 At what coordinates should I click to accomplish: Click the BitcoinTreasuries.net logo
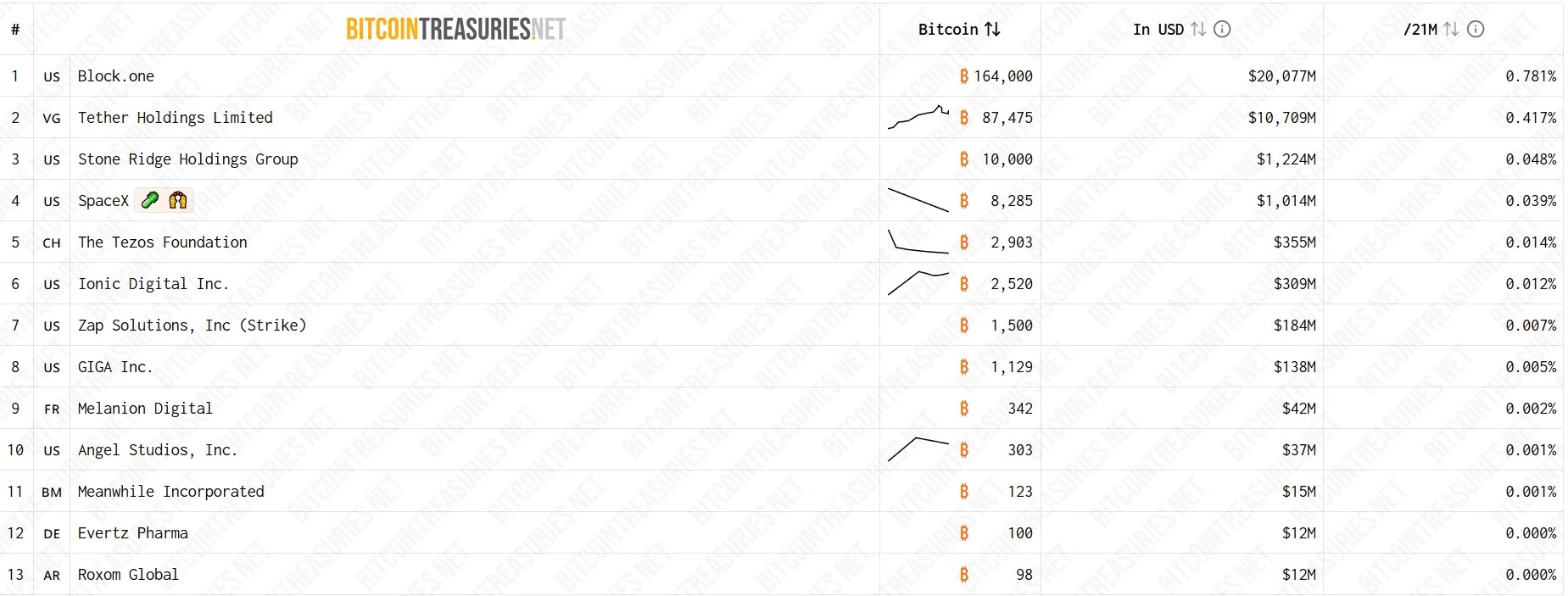455,26
